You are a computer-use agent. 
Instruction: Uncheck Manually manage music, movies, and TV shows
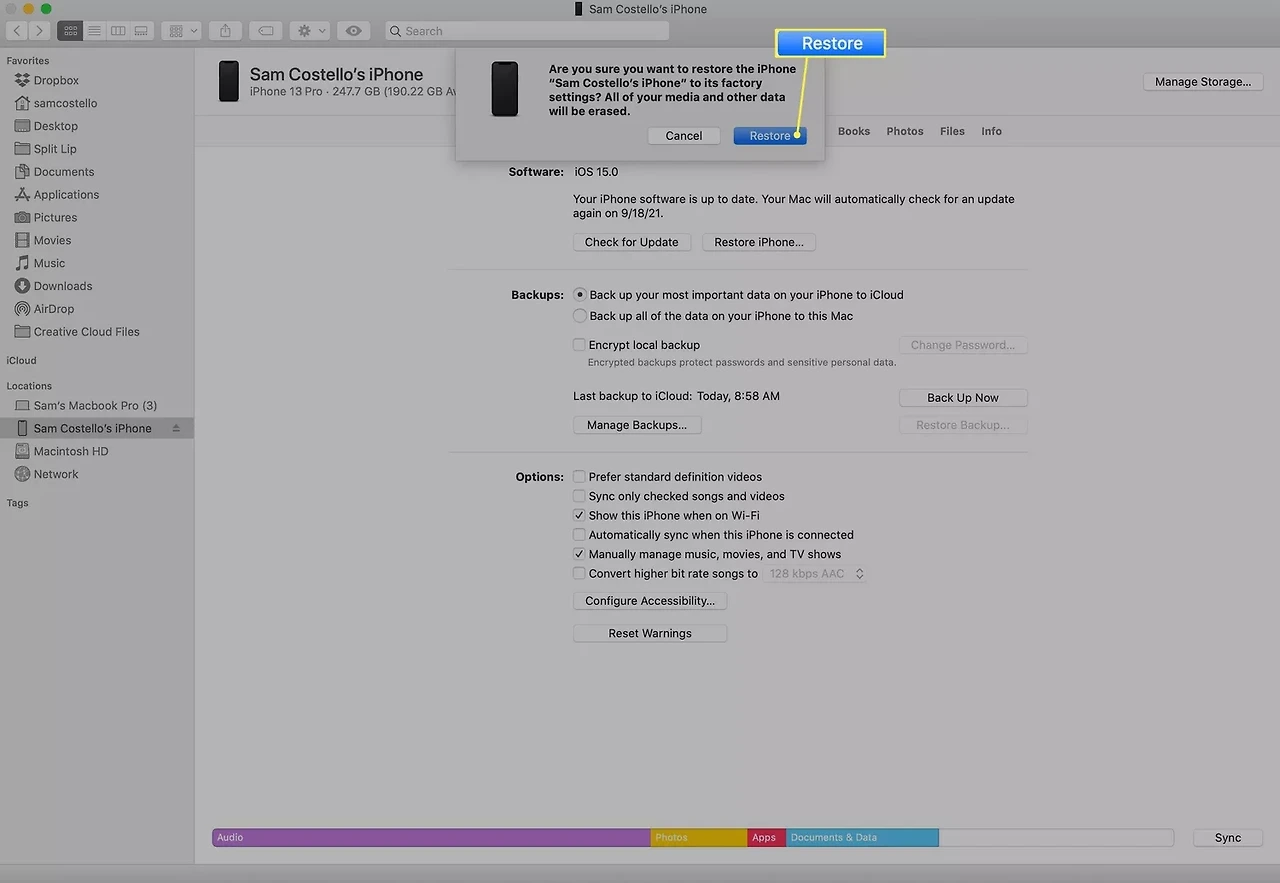[x=579, y=554]
